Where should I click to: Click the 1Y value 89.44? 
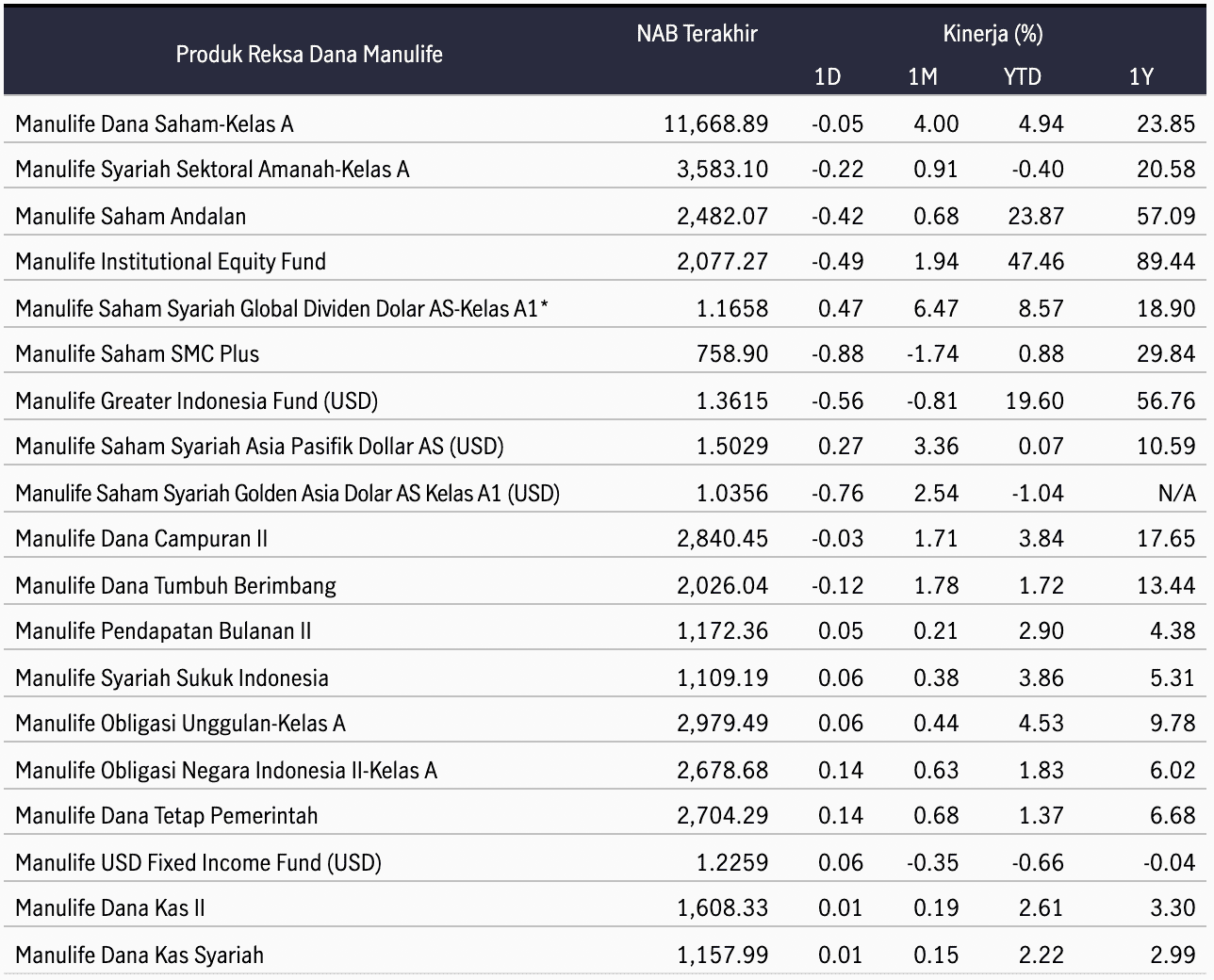point(1166,261)
